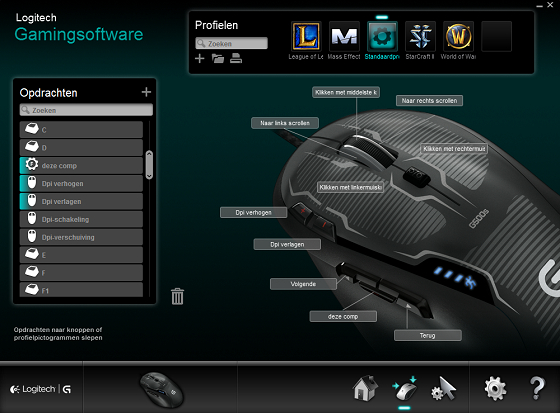Select the 'deze comp' command in list
Image resolution: width=560 pixels, height=413 pixels.
click(81, 165)
